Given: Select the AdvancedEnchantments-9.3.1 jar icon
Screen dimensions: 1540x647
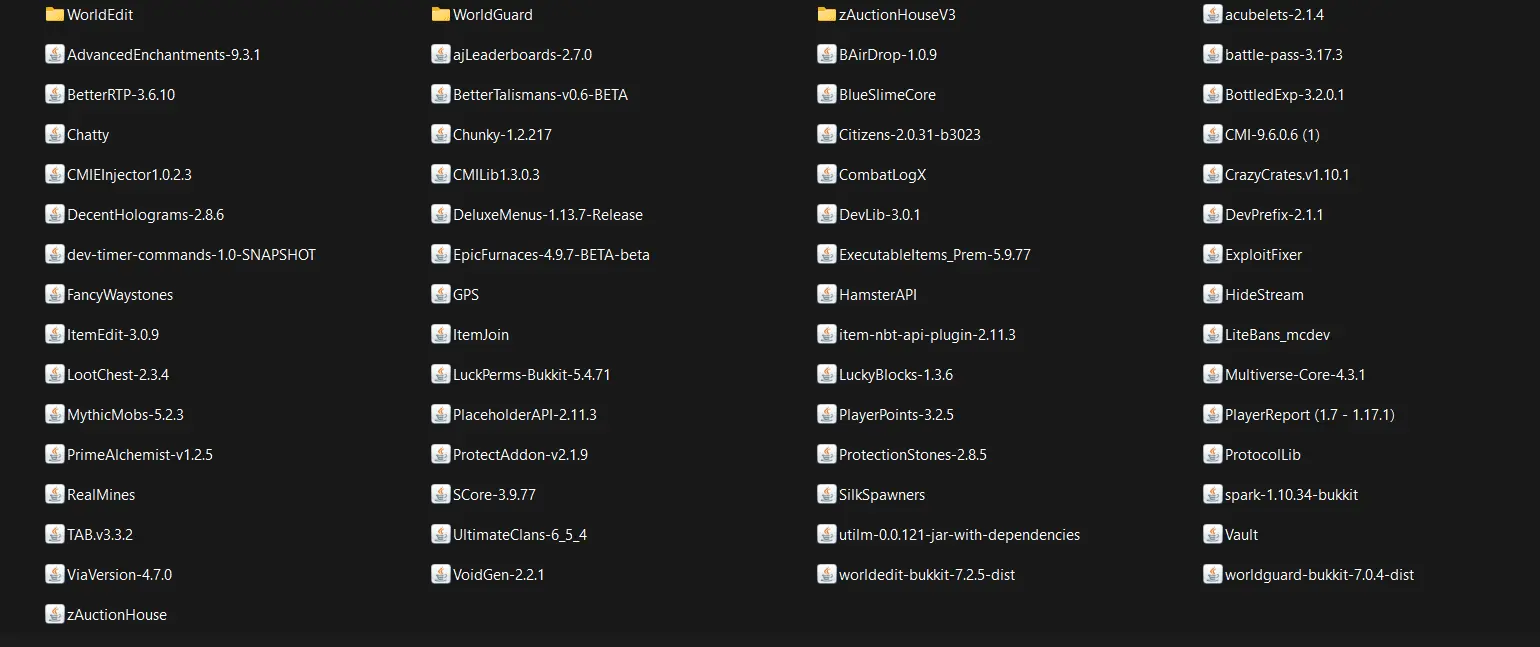Looking at the screenshot, I should click(55, 54).
